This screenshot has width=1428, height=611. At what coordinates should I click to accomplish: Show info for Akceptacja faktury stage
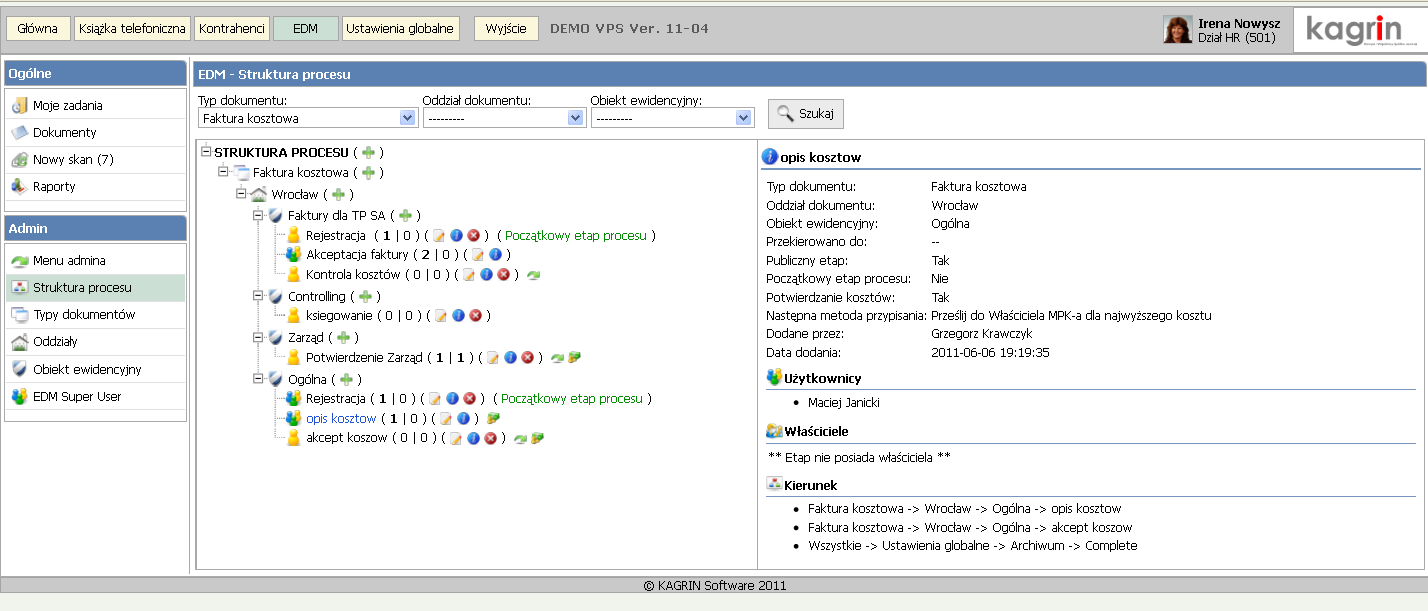pyautogui.click(x=495, y=255)
